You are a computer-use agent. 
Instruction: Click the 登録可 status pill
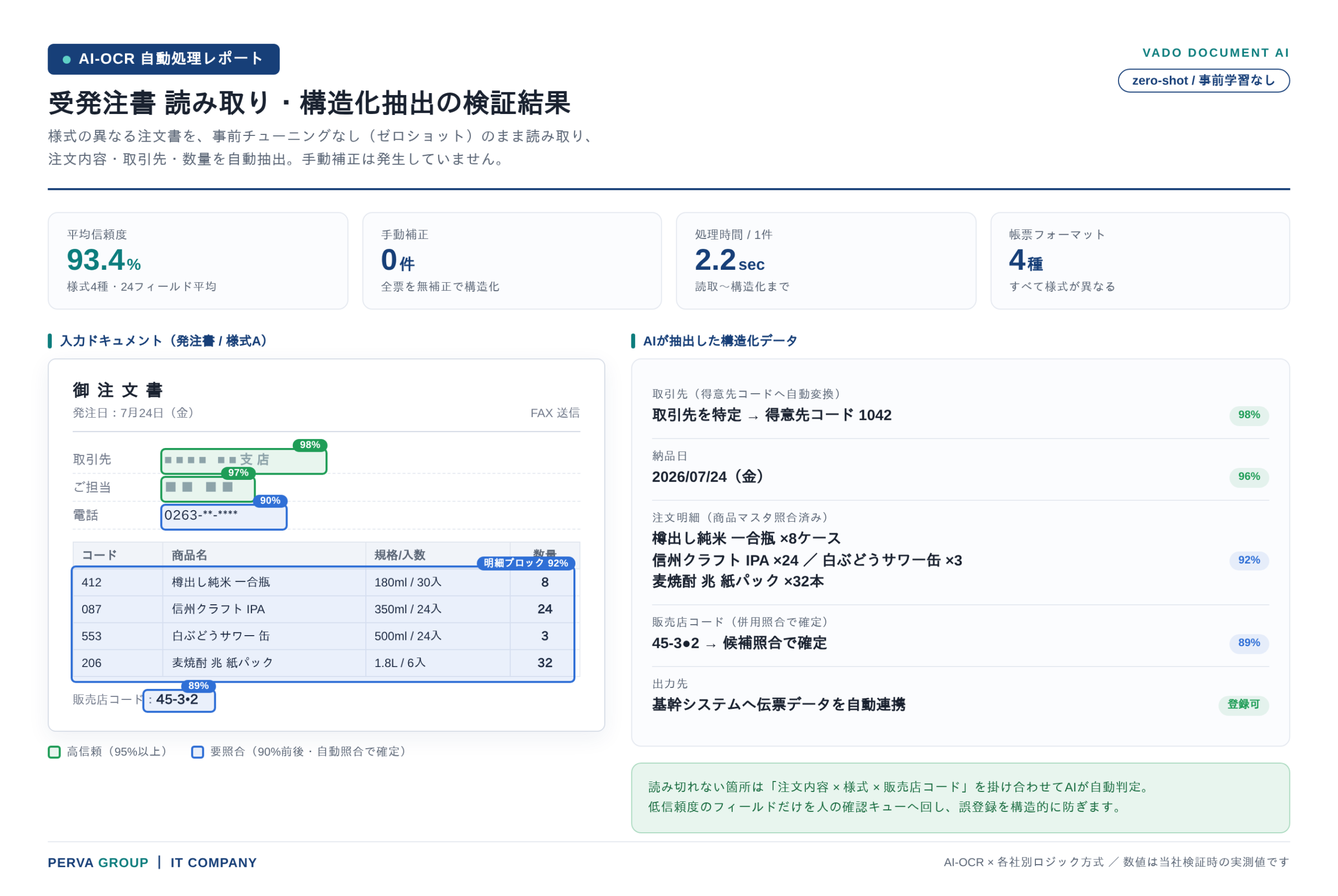(1244, 705)
